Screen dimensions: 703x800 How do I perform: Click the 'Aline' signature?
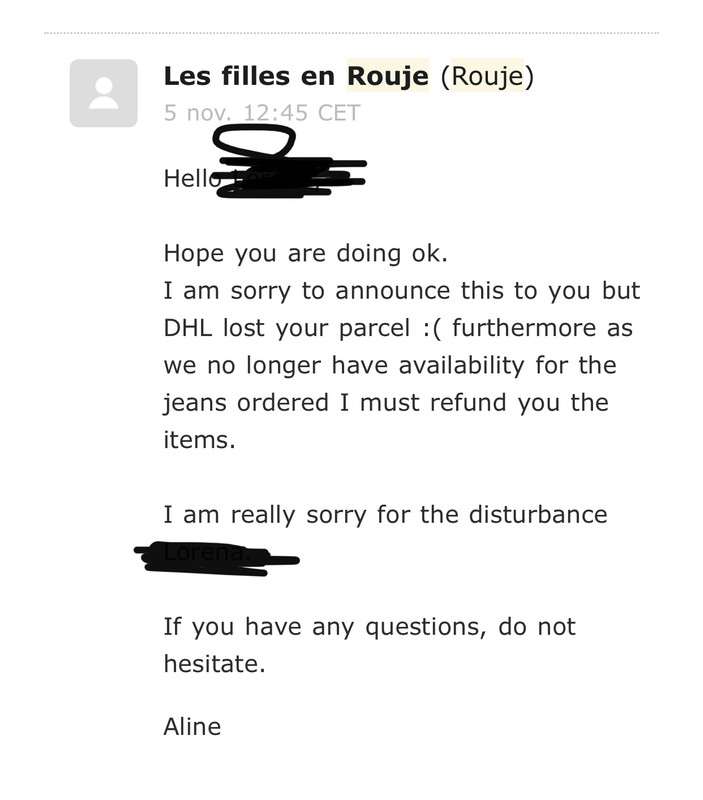coord(192,726)
